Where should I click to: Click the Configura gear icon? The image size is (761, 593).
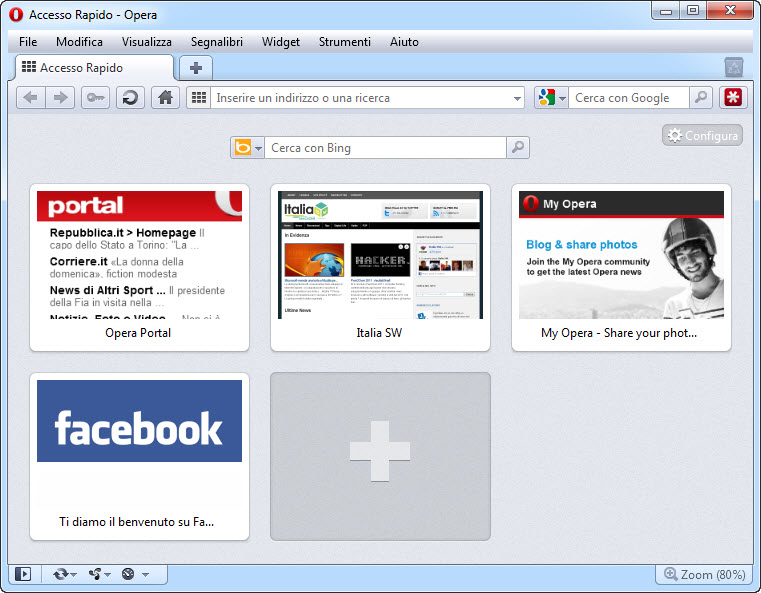tap(675, 135)
